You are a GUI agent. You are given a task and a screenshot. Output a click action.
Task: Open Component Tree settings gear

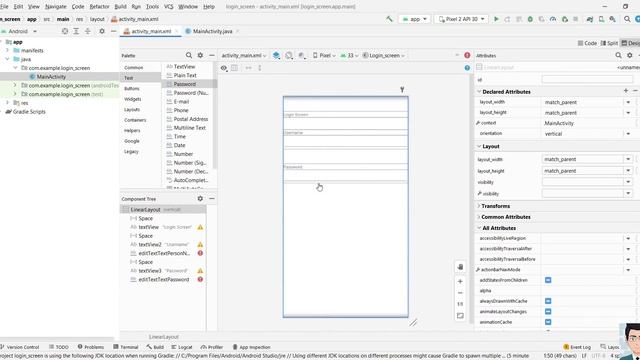coord(200,198)
